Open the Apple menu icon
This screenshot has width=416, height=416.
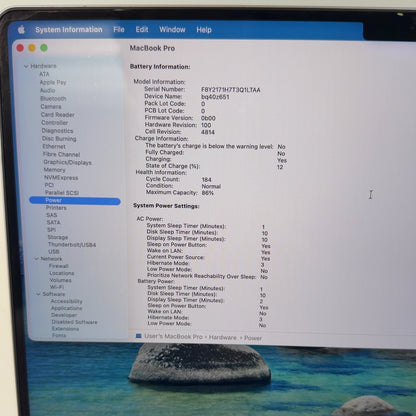tap(21, 30)
